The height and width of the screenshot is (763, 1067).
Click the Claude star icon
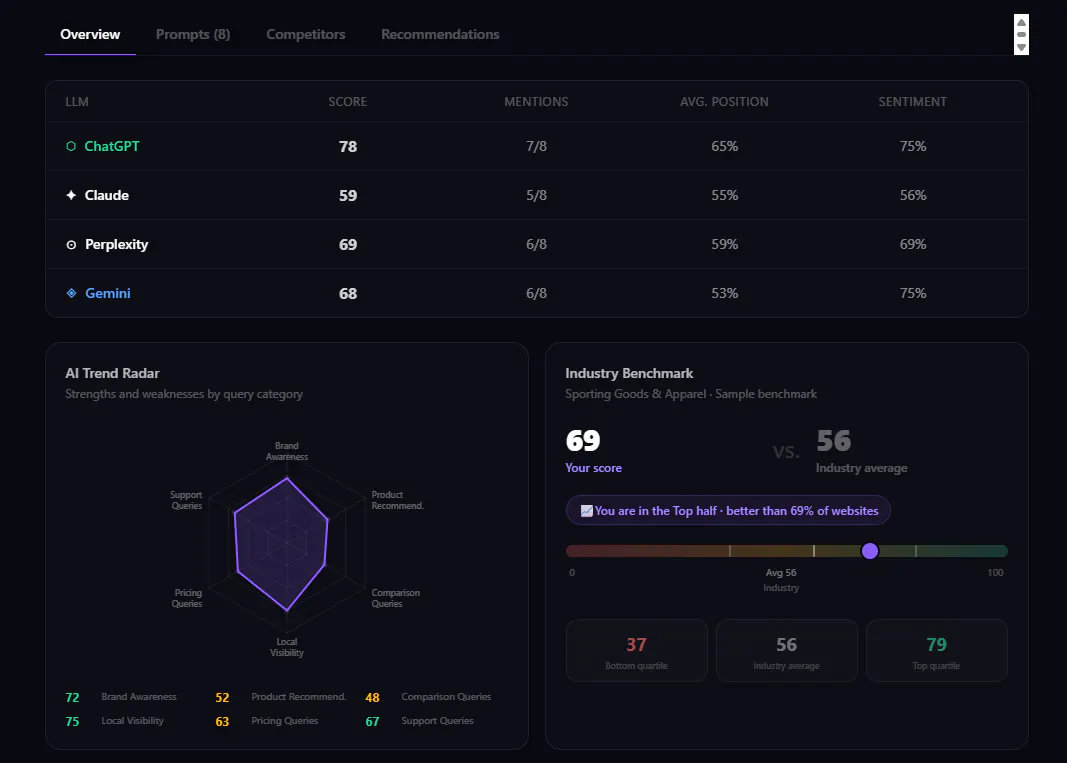point(71,195)
